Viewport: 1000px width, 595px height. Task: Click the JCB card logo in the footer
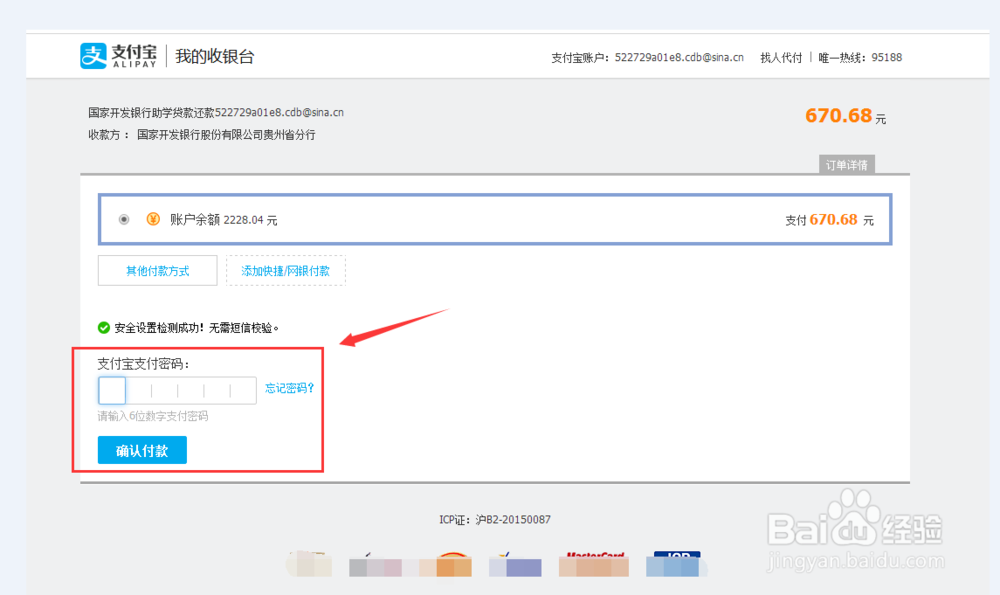(x=676, y=563)
